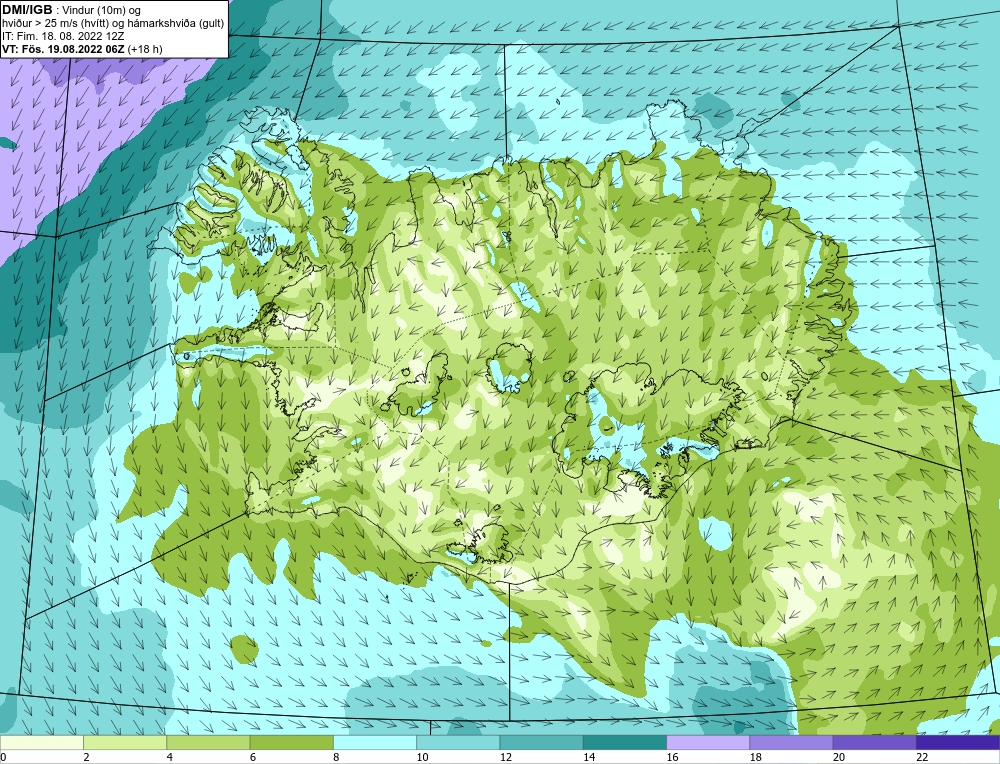Click the 0–2 m/s pale cream color swatch
The image size is (1000, 764).
coord(42,742)
